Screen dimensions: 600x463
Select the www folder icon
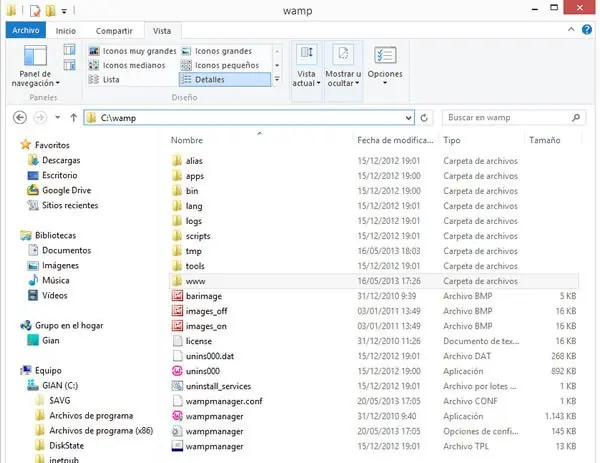(177, 281)
